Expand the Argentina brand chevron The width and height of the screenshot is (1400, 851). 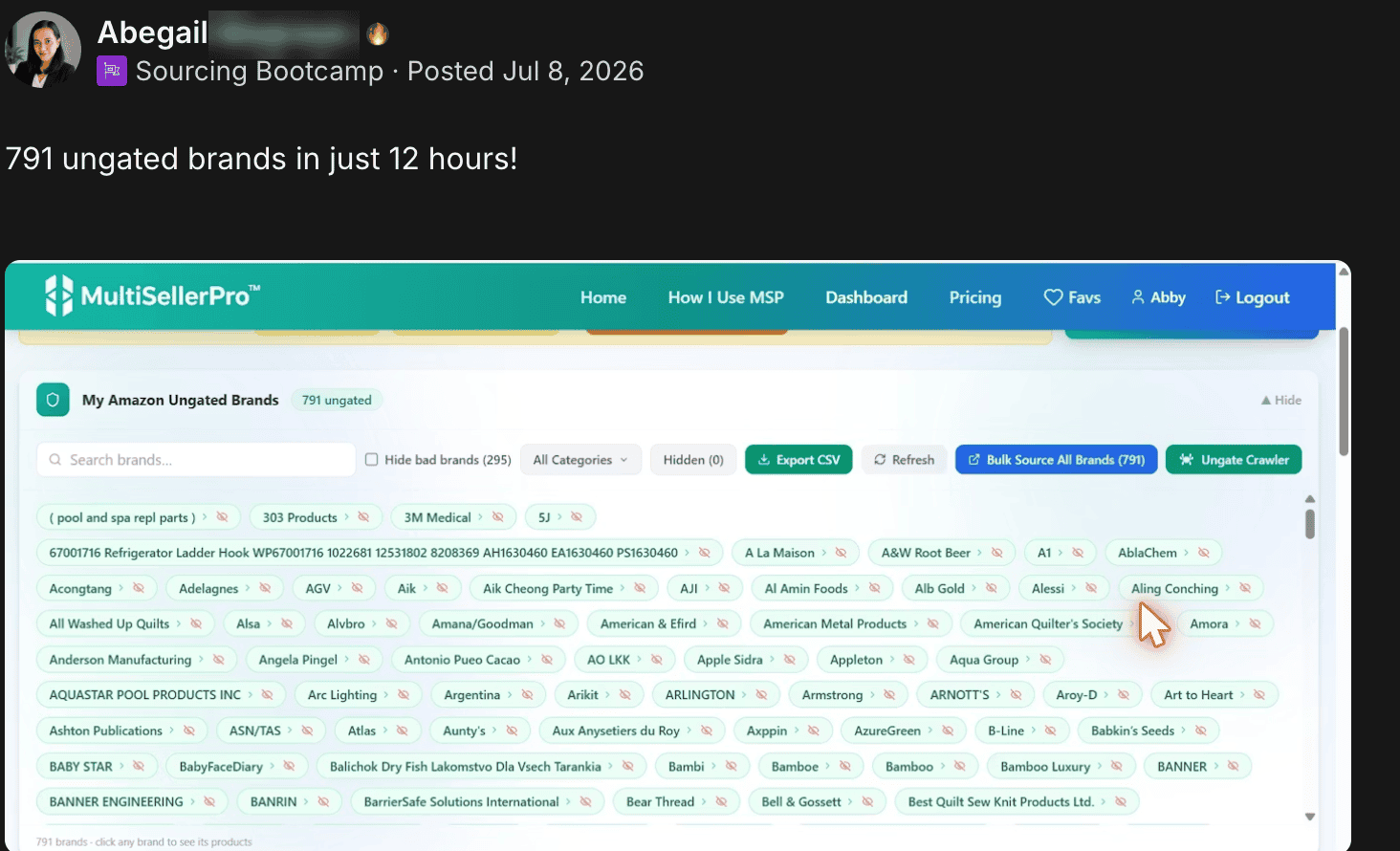[x=510, y=695]
